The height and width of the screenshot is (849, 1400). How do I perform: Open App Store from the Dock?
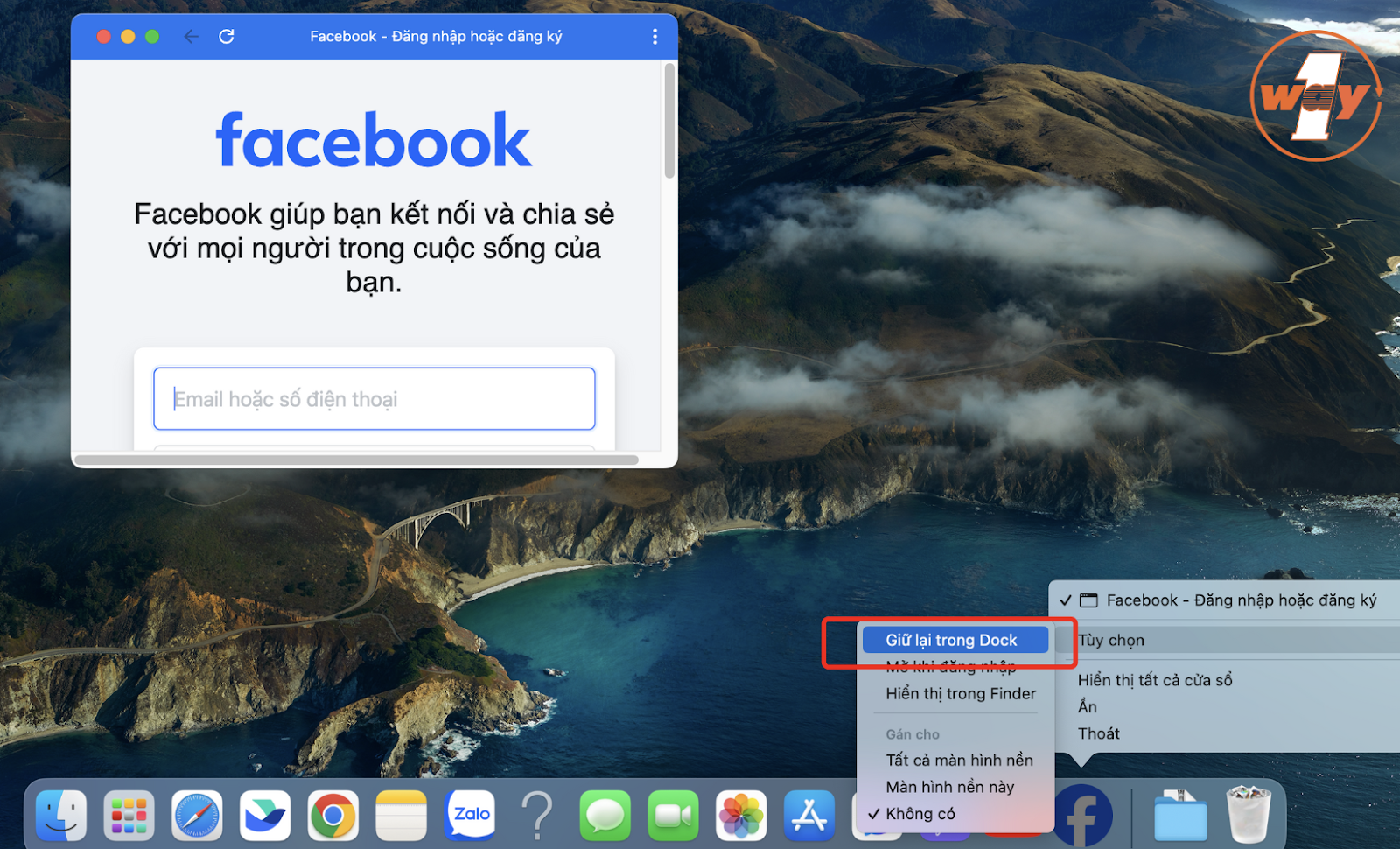[809, 816]
